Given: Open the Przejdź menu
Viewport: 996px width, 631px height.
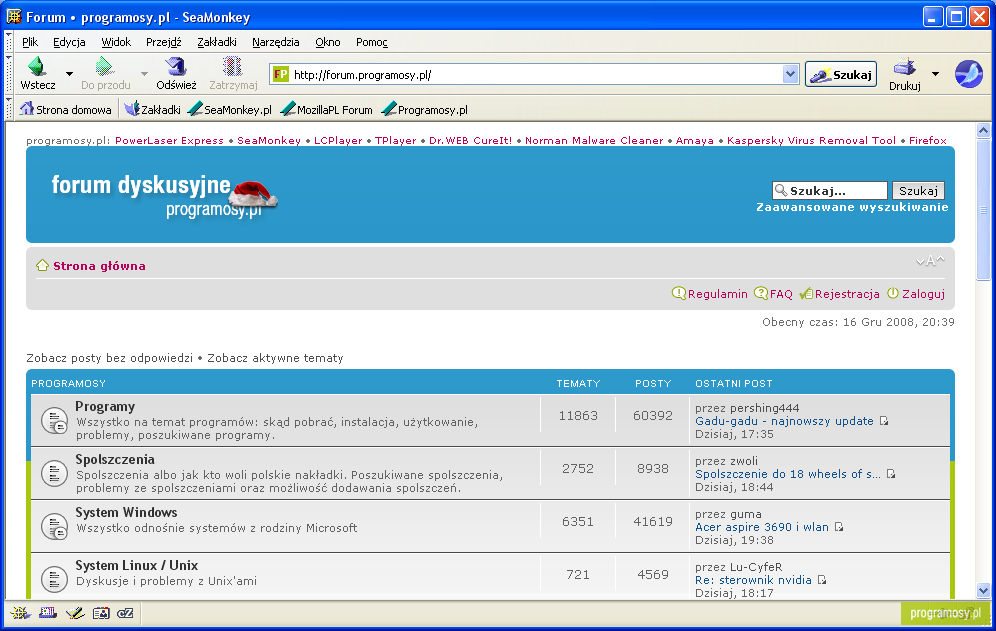Looking at the screenshot, I should (164, 42).
